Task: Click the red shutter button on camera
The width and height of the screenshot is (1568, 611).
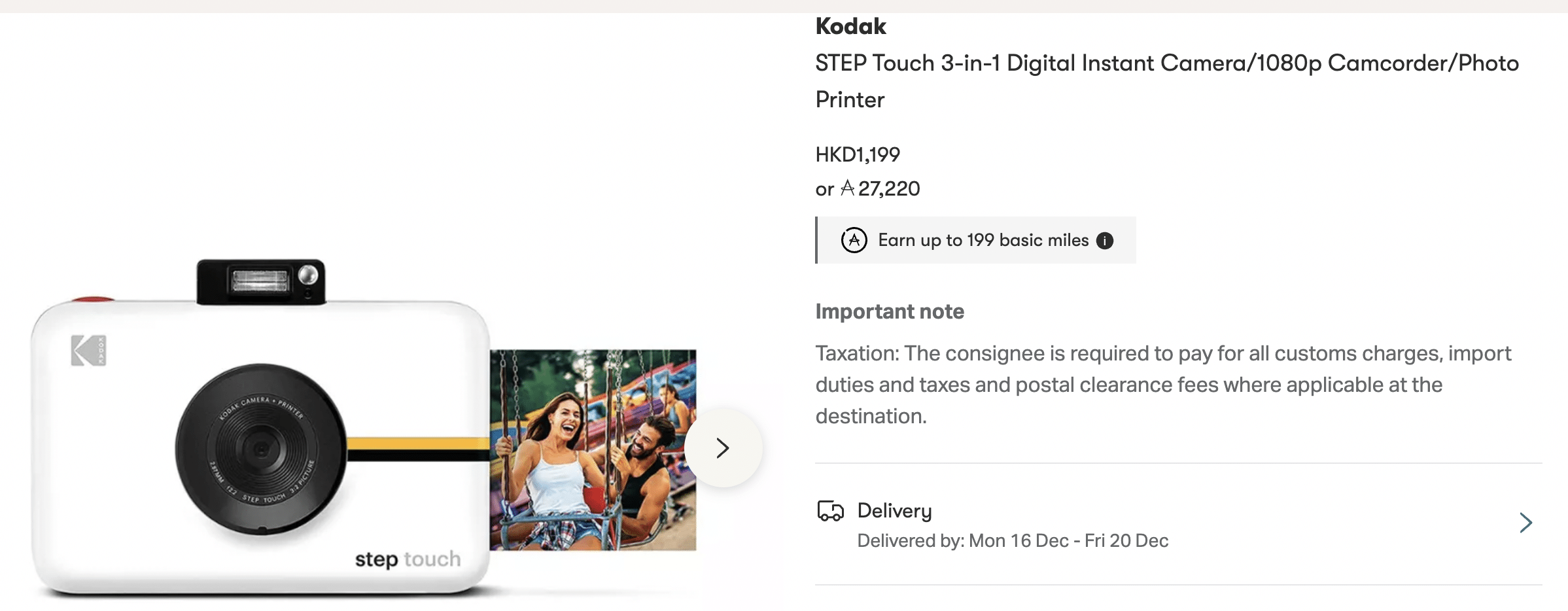Action: click(x=93, y=299)
